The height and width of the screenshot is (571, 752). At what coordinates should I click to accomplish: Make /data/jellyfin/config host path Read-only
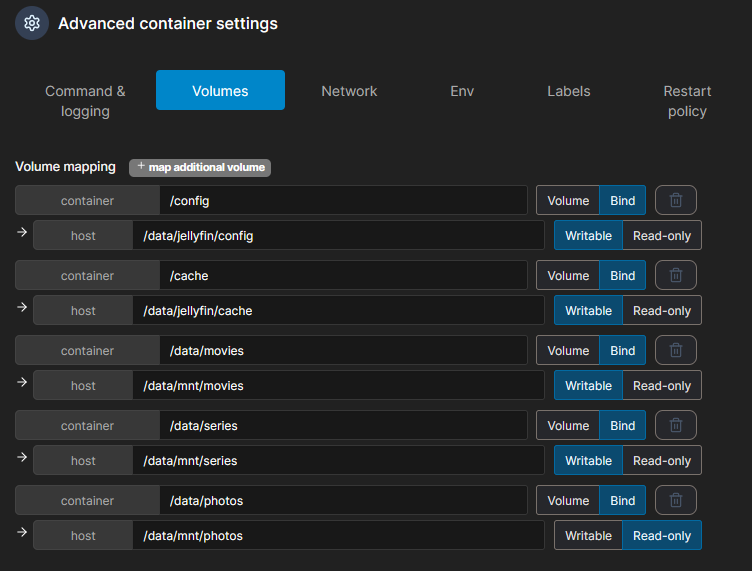pos(661,235)
